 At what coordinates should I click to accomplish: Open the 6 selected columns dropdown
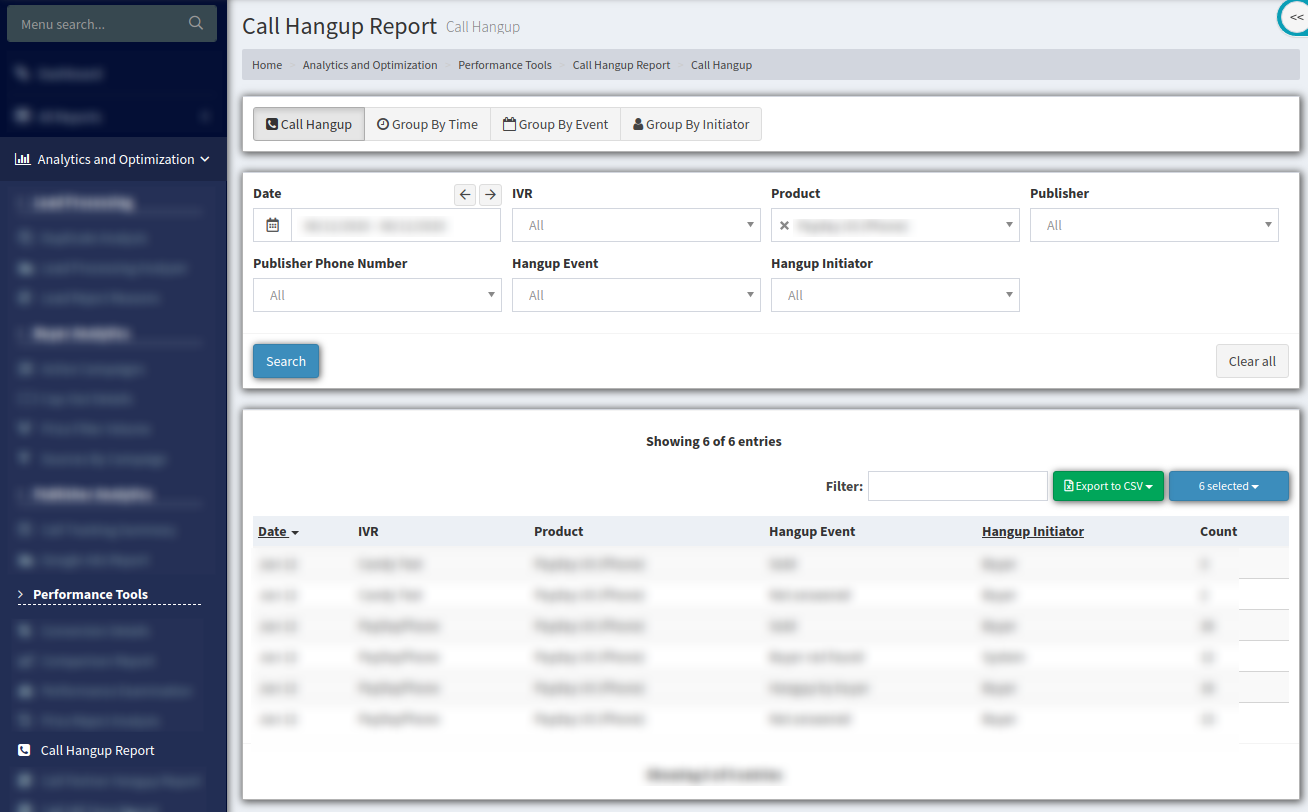[x=1228, y=486]
